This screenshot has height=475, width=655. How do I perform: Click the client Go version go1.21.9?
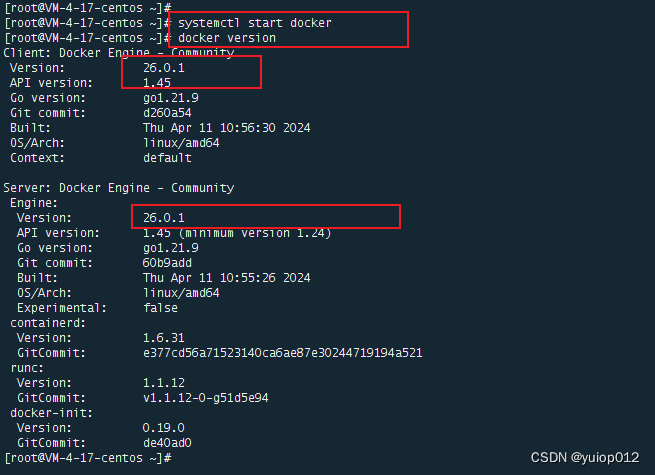pyautogui.click(x=171, y=98)
